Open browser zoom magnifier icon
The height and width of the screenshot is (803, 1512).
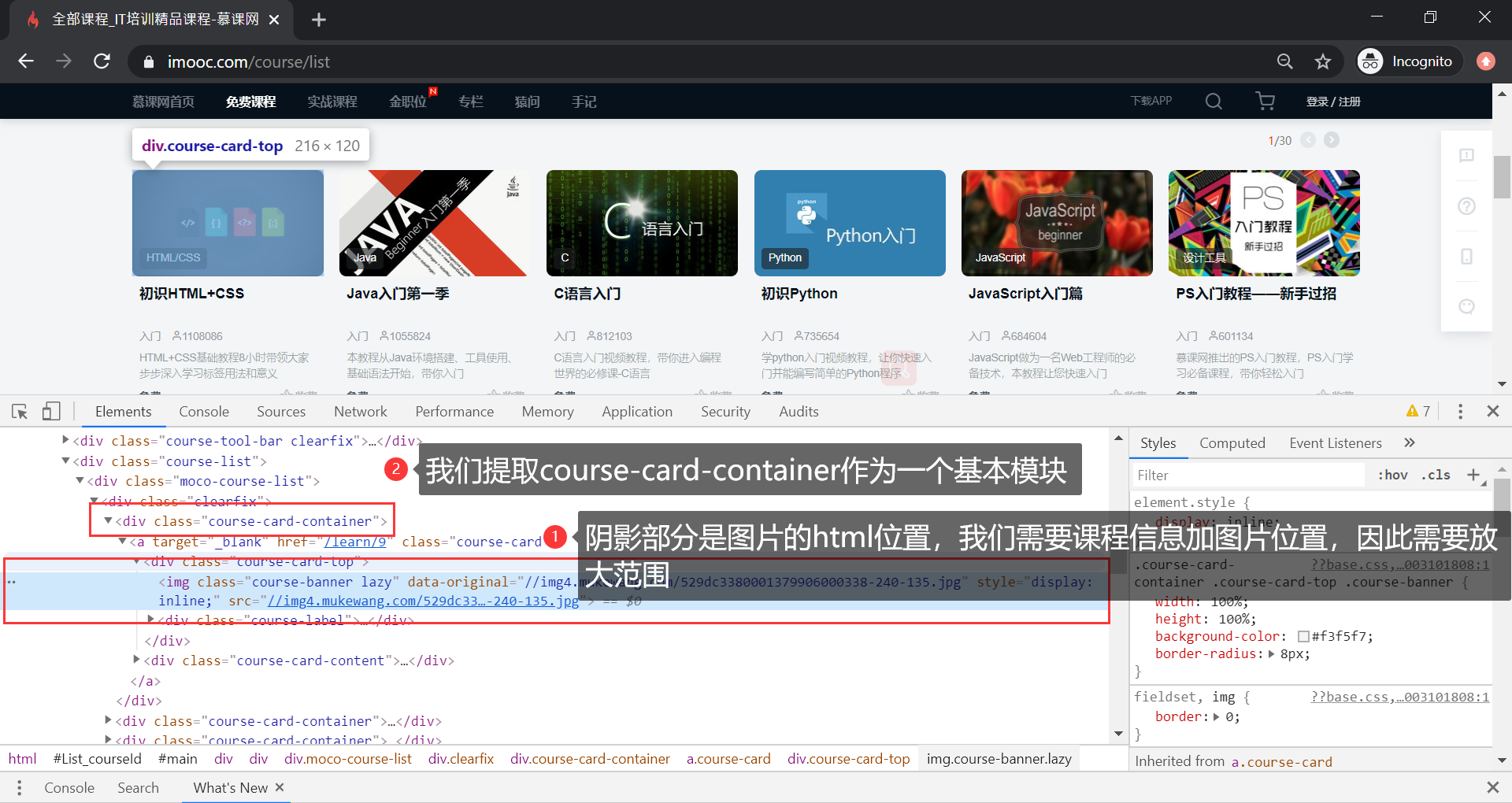[1284, 61]
